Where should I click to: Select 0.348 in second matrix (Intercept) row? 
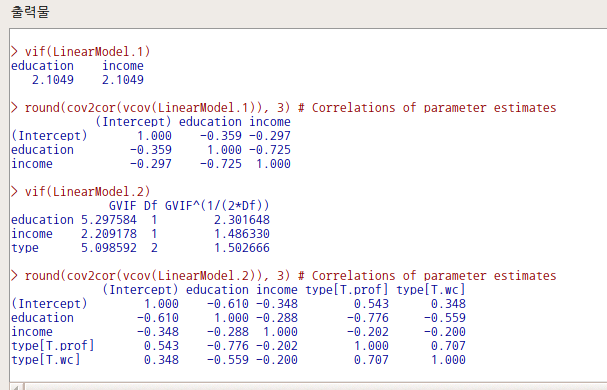[x=448, y=304]
